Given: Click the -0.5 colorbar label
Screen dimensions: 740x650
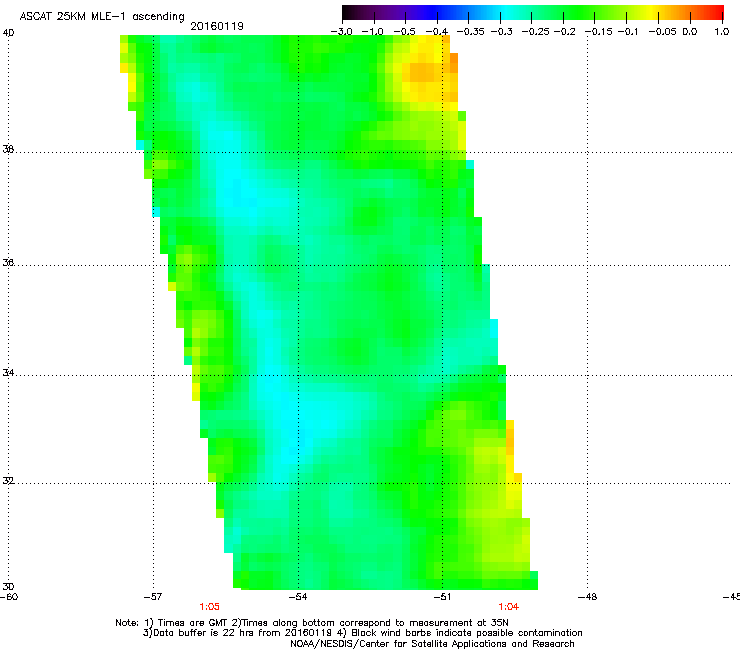Looking at the screenshot, I should (404, 32).
